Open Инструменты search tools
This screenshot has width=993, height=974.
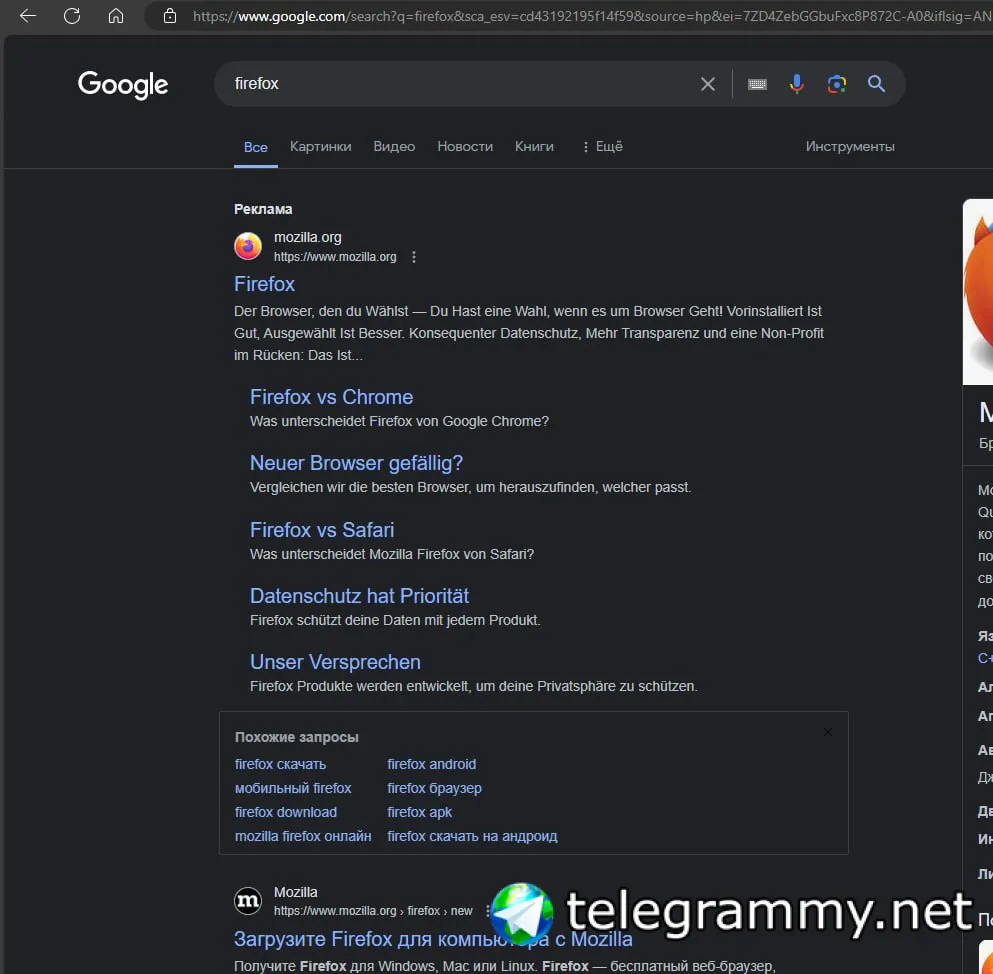[x=850, y=146]
